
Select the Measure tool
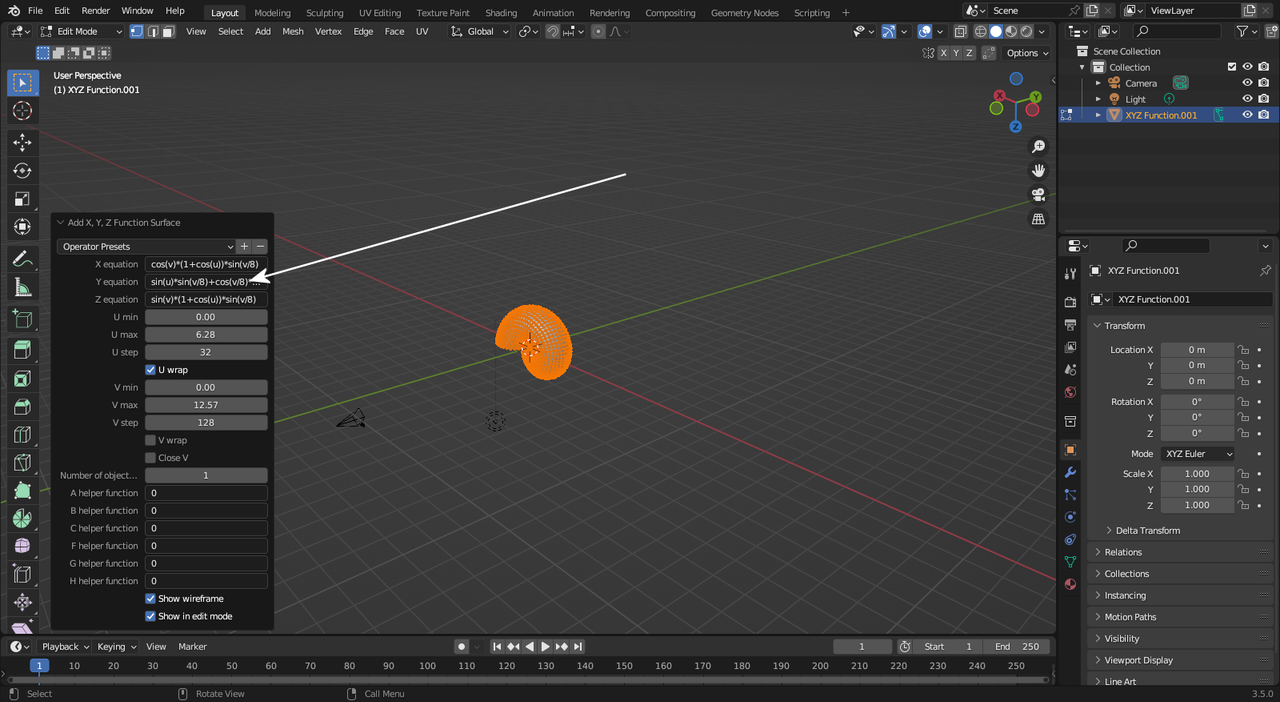coord(22,289)
